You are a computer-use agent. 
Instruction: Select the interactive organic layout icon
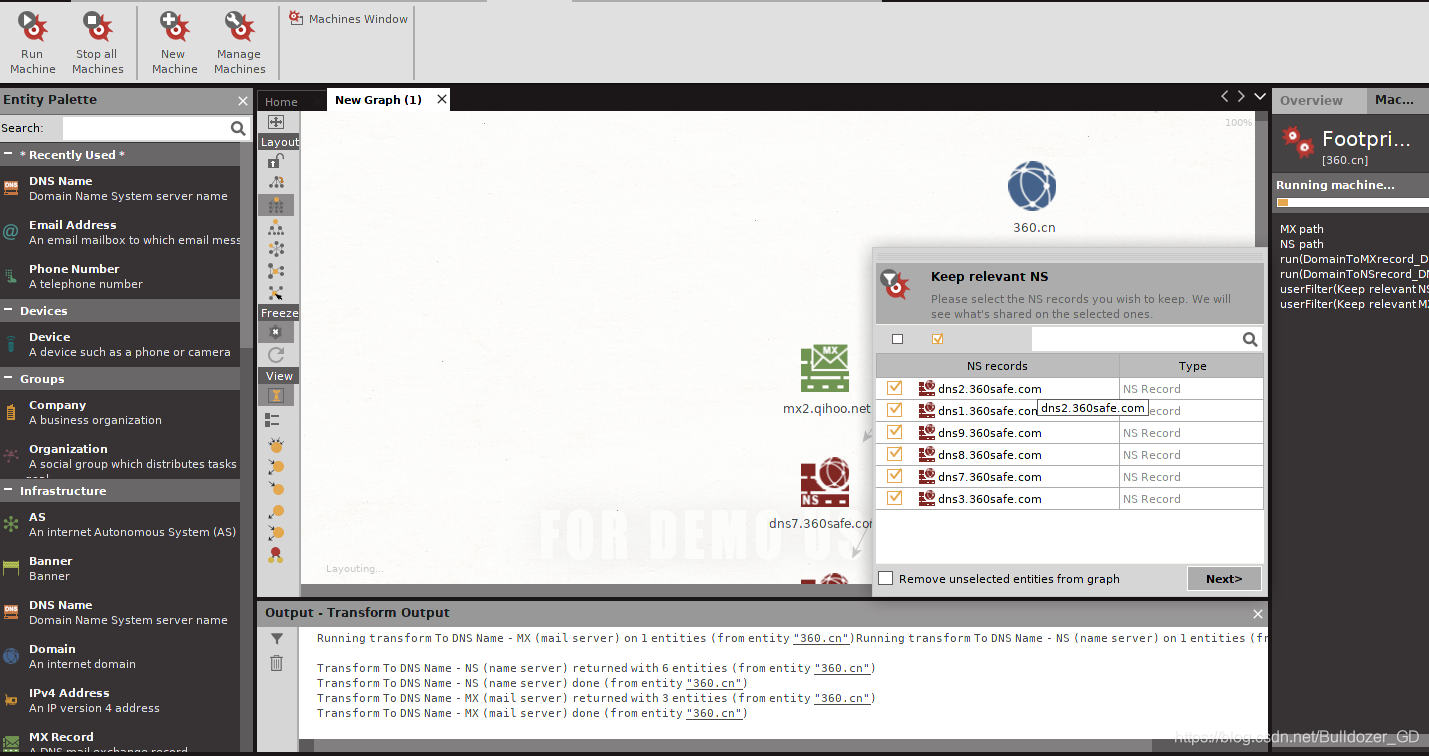point(276,293)
